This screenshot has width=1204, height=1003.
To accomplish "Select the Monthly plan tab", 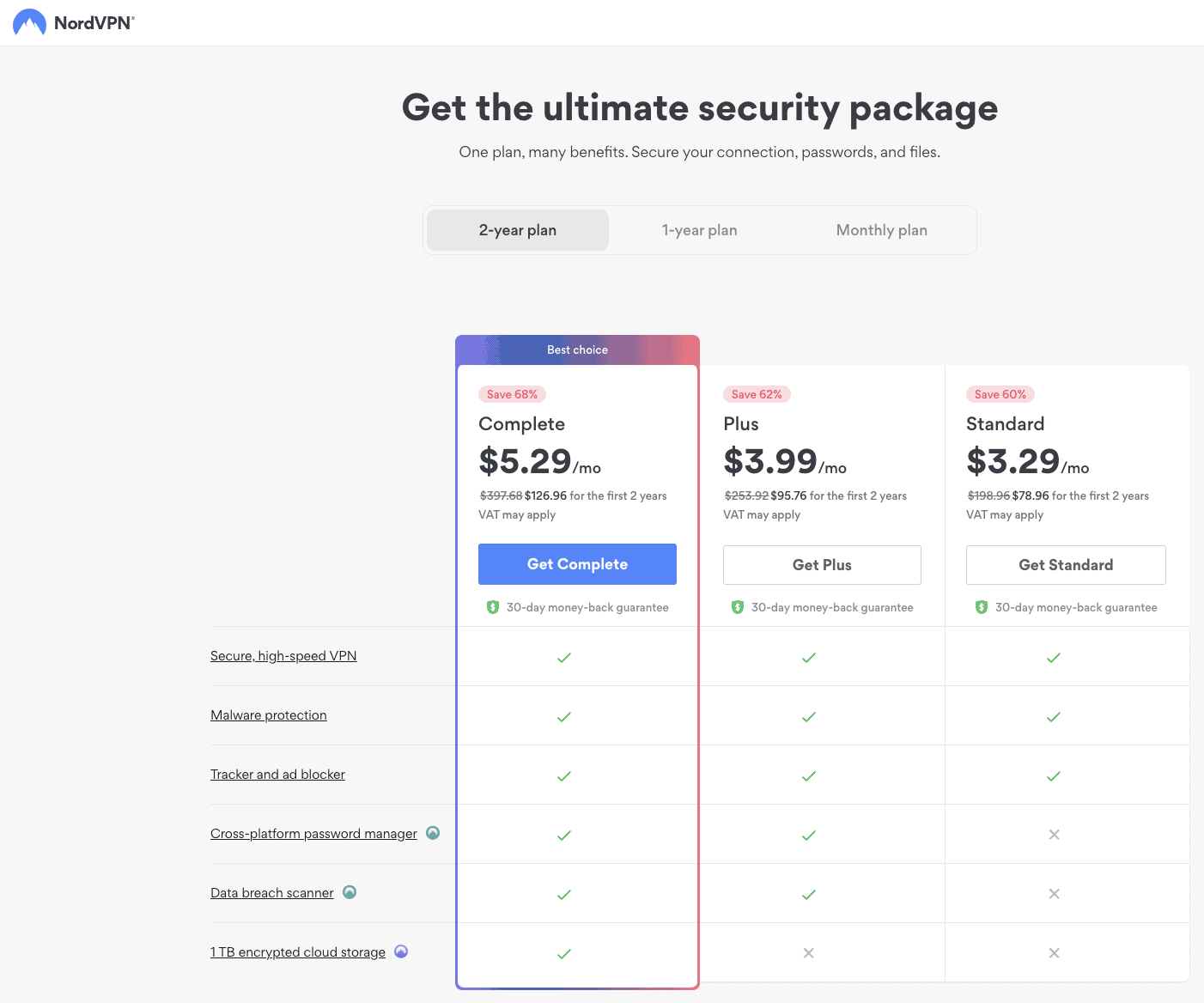I will (881, 230).
